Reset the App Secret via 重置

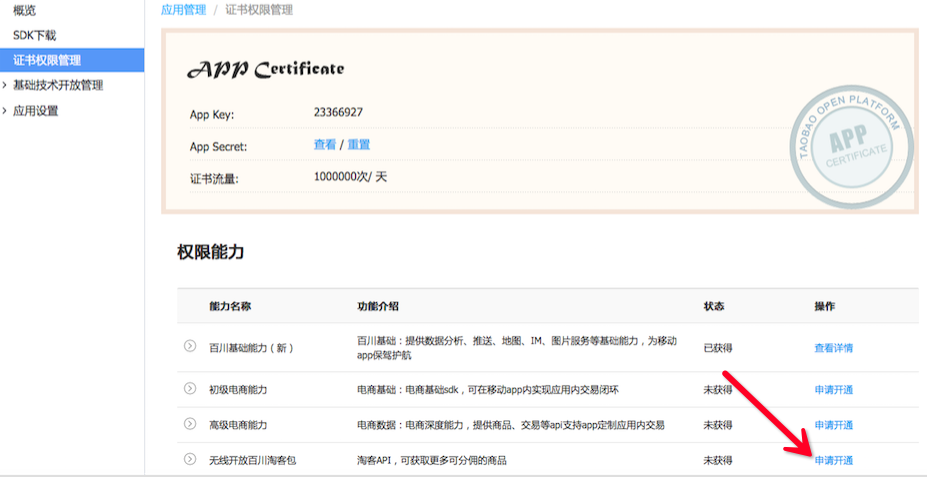pyautogui.click(x=358, y=145)
